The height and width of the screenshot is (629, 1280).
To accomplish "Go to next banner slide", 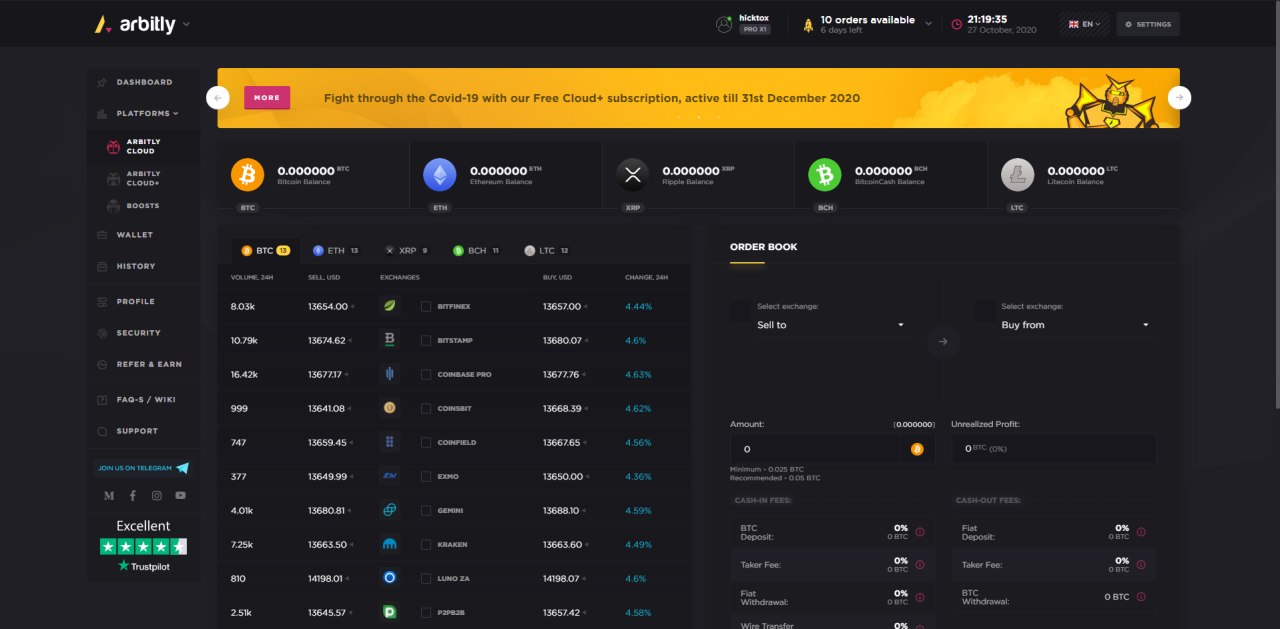I will (1180, 98).
